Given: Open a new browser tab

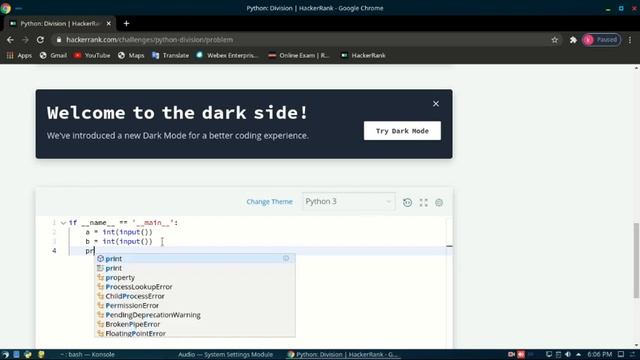Looking at the screenshot, I should [126, 24].
